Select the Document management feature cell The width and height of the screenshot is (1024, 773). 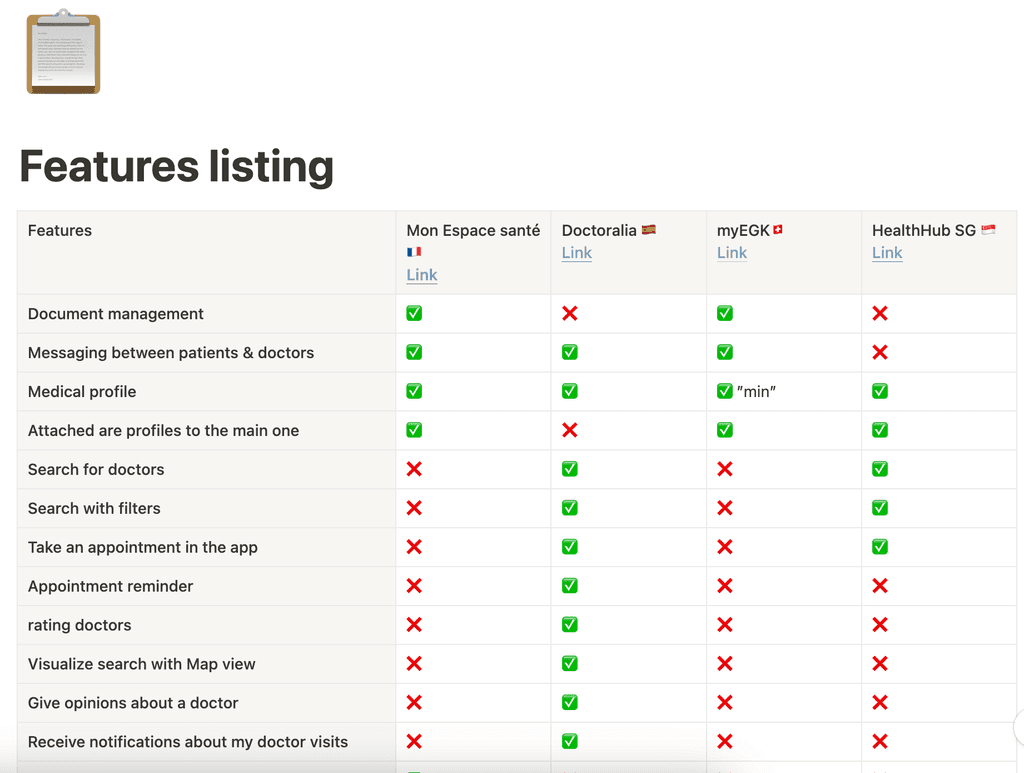click(x=206, y=314)
